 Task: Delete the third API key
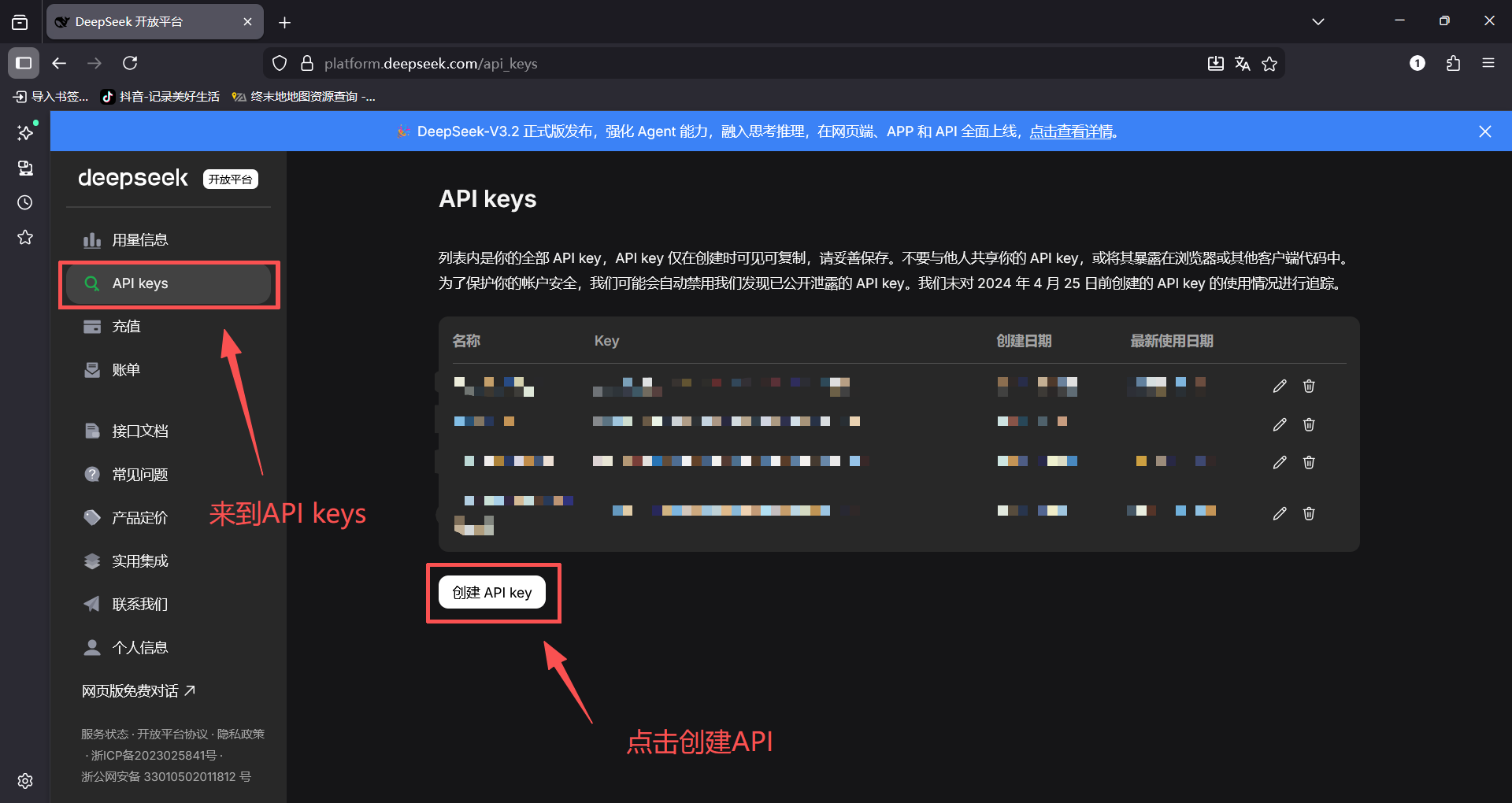(1309, 462)
